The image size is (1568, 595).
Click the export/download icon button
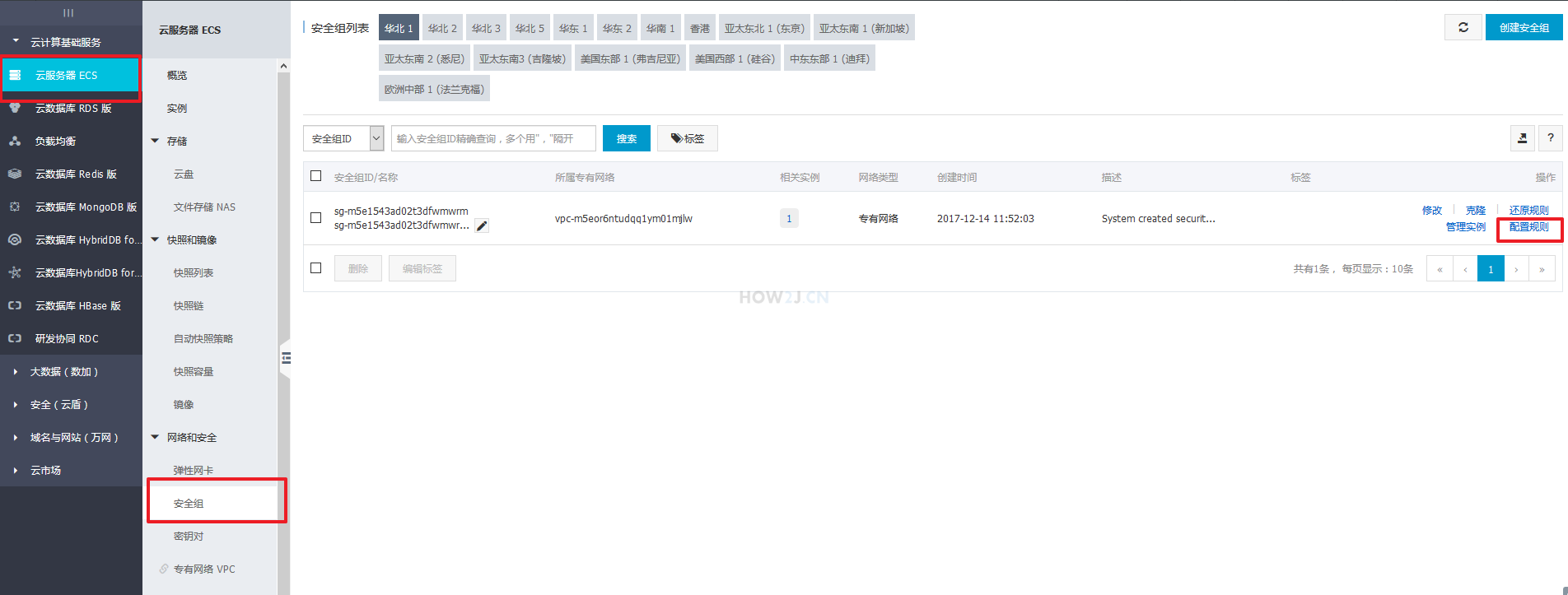pyautogui.click(x=1522, y=138)
